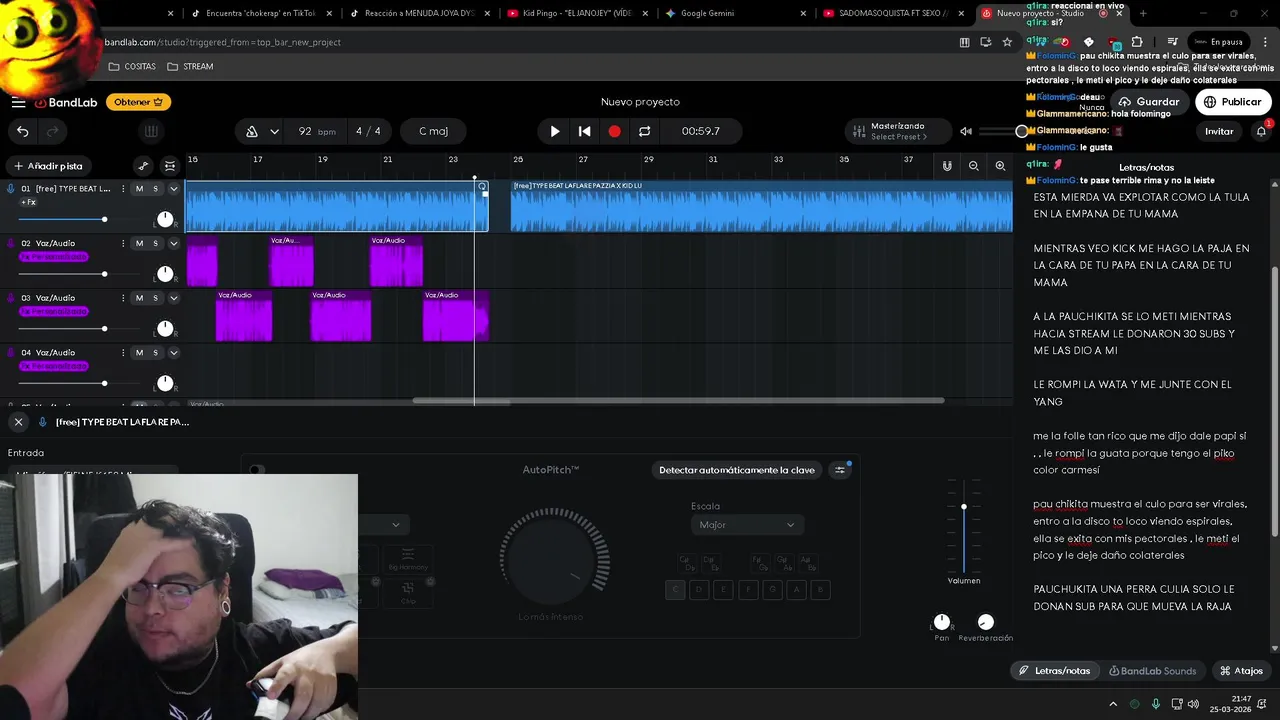Open STREAM bookmarks folder

(x=190, y=66)
